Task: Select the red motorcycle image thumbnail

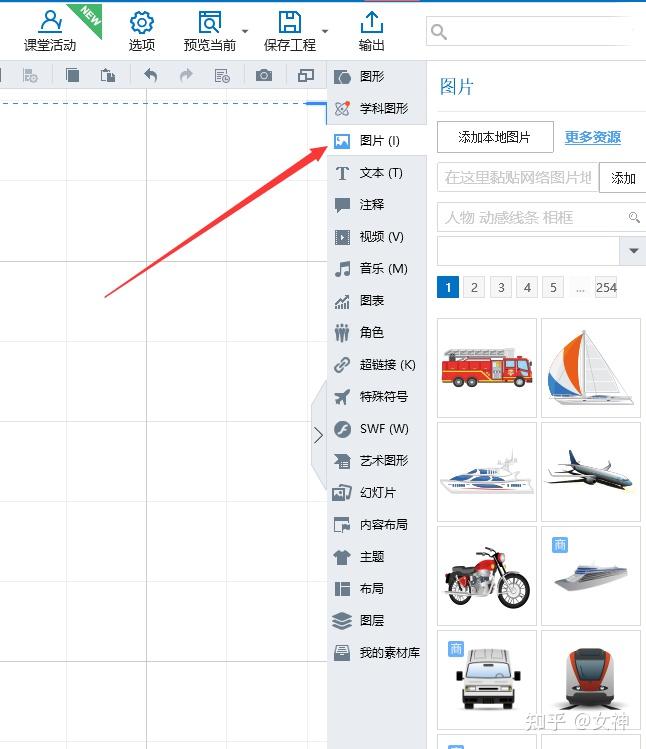Action: coord(487,576)
